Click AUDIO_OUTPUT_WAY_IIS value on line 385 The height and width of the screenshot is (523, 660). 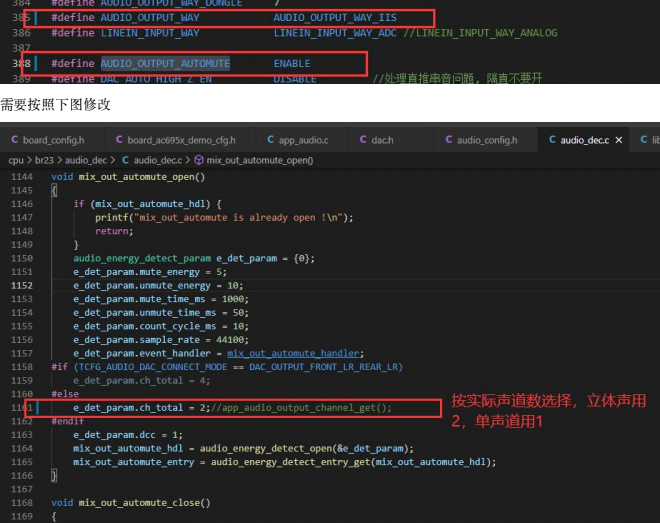335,18
